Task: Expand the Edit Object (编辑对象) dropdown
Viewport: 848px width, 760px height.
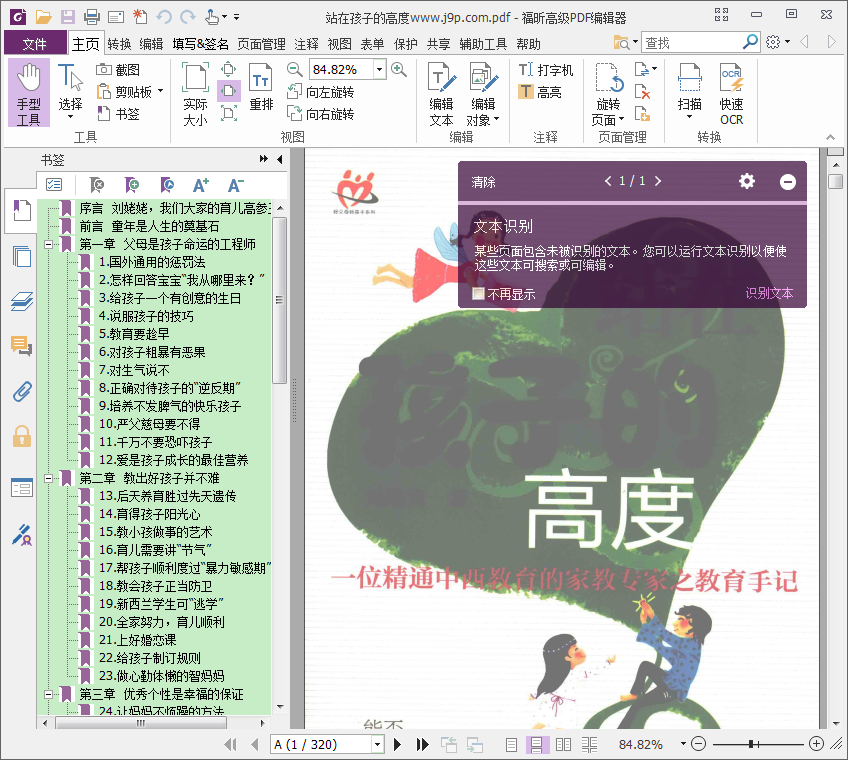Action: (x=496, y=119)
